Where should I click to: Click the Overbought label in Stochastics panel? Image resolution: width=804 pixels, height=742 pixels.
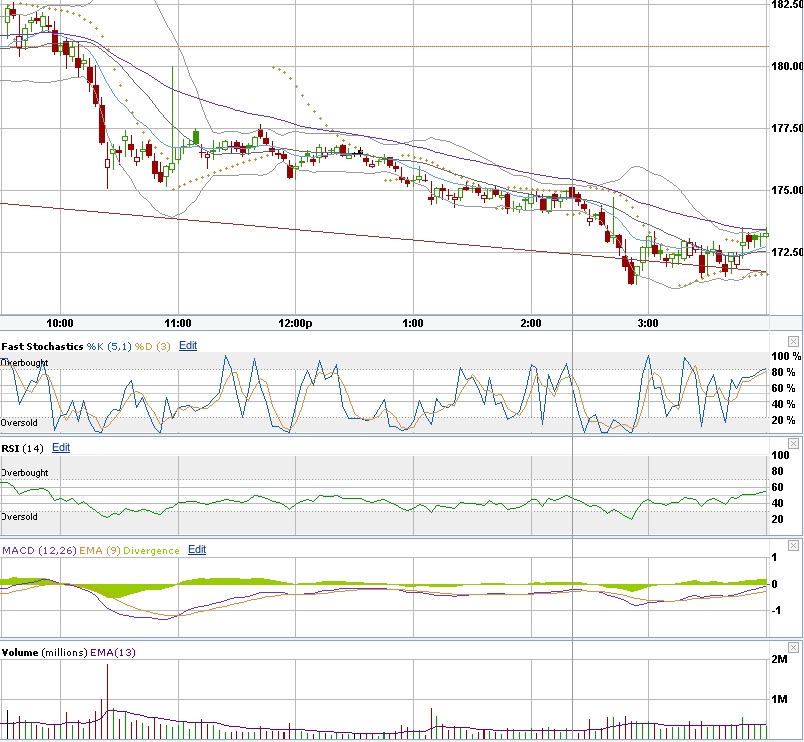click(25, 363)
